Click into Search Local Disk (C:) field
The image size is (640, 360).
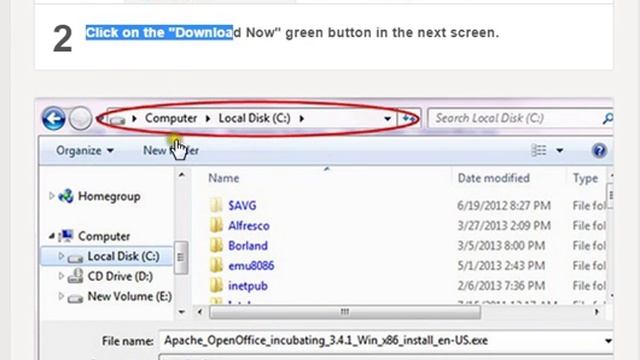pyautogui.click(x=516, y=118)
